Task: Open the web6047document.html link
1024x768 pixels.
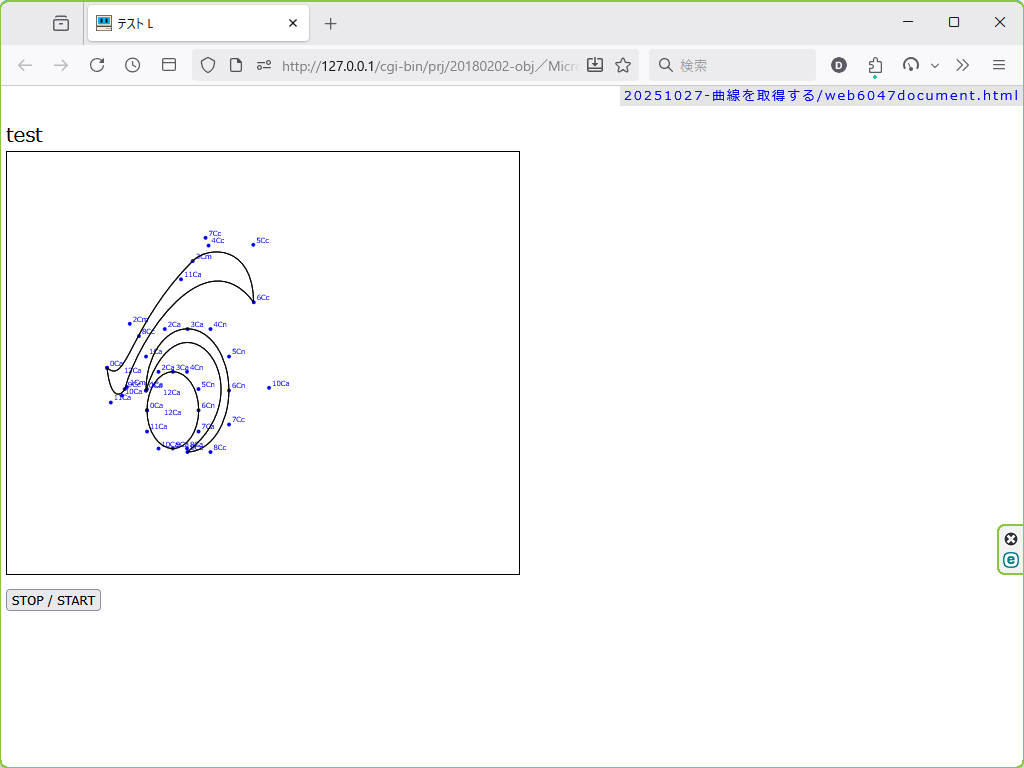Action: pyautogui.click(x=820, y=96)
